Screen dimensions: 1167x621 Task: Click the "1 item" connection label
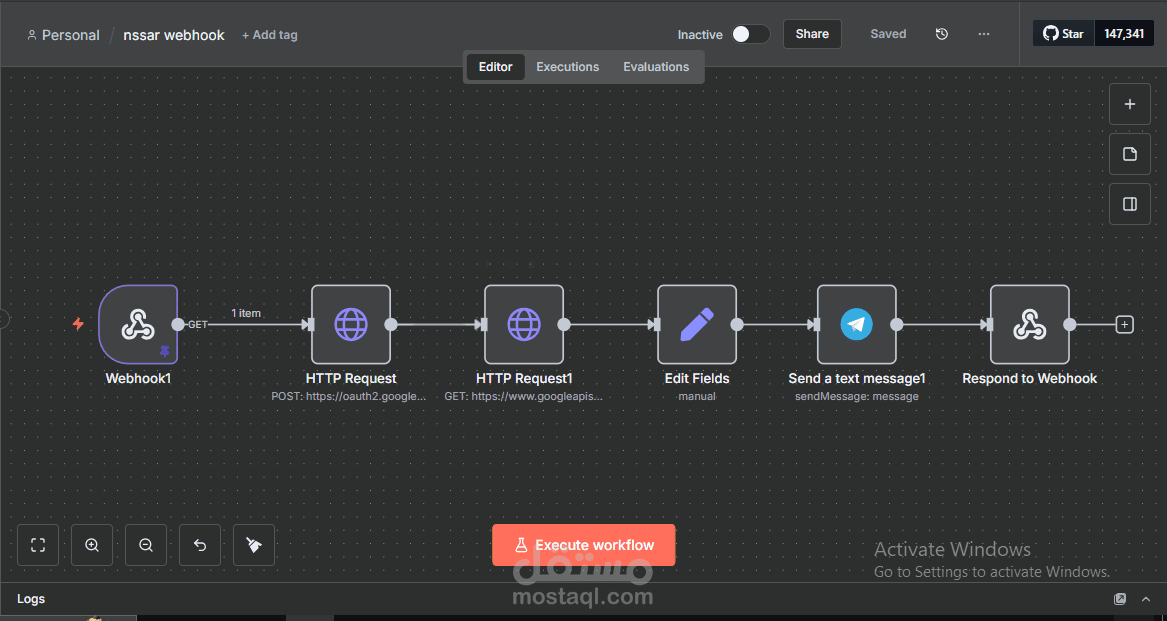click(x=246, y=313)
